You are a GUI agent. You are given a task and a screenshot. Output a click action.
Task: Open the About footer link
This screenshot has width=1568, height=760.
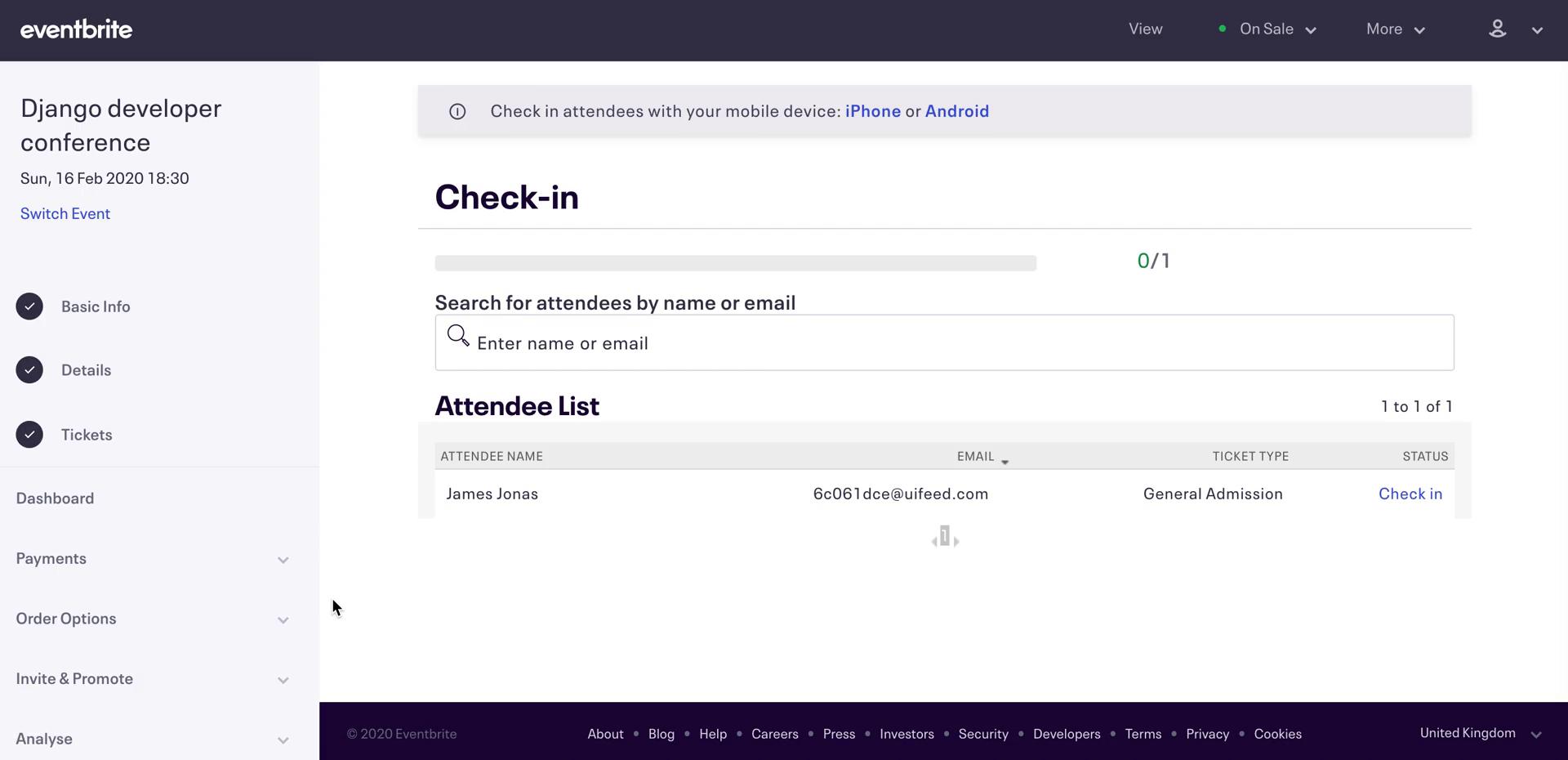pos(605,734)
